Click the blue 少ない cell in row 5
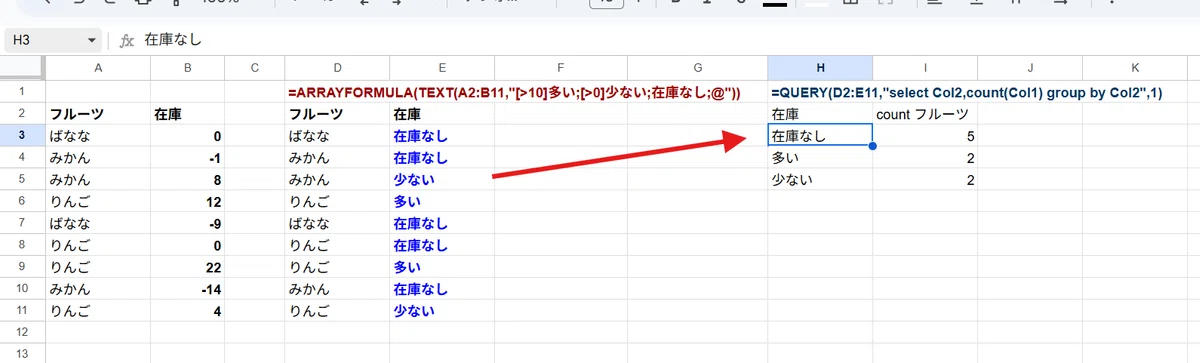The width and height of the screenshot is (1200, 363). pos(442,180)
